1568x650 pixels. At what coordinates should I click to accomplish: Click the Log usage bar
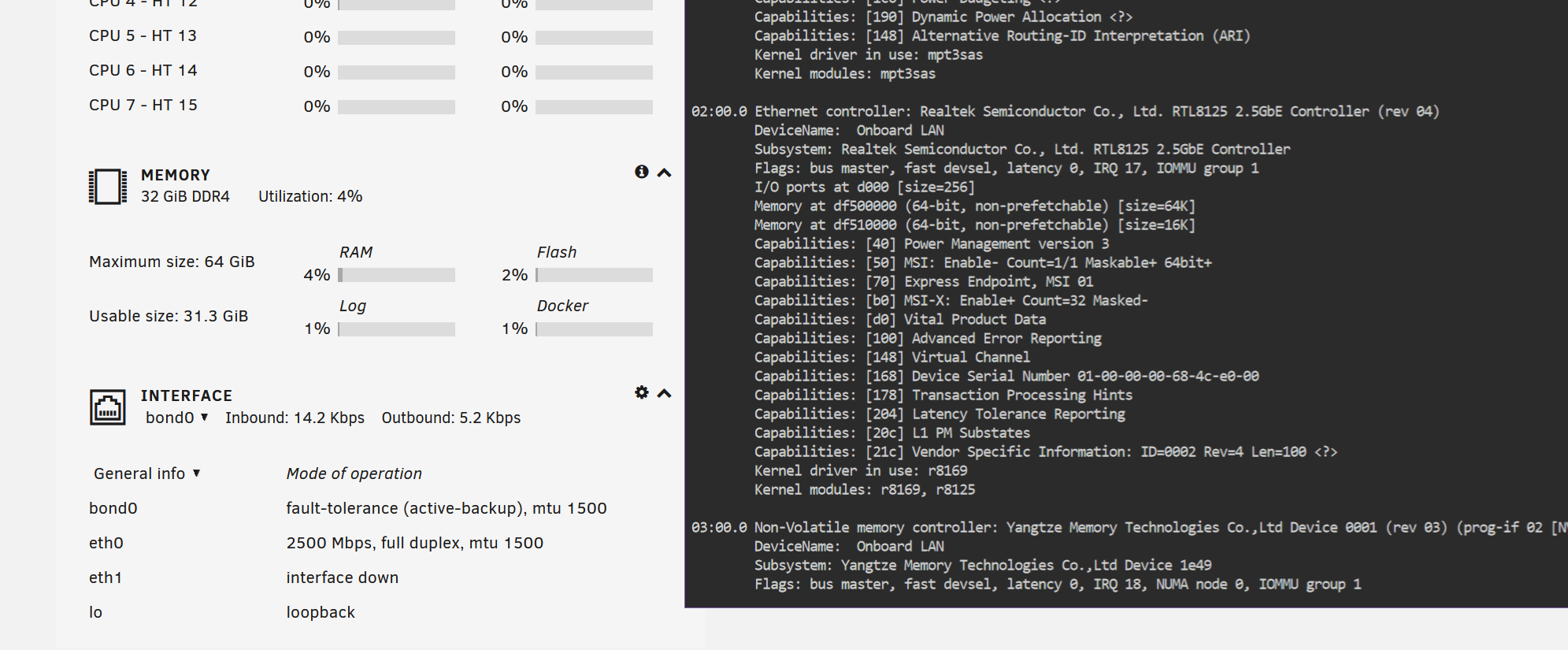(396, 329)
